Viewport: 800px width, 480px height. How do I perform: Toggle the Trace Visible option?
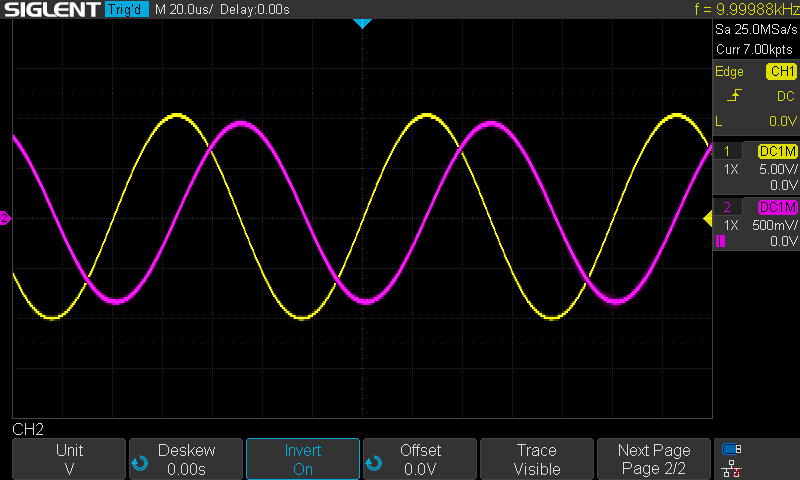537,459
